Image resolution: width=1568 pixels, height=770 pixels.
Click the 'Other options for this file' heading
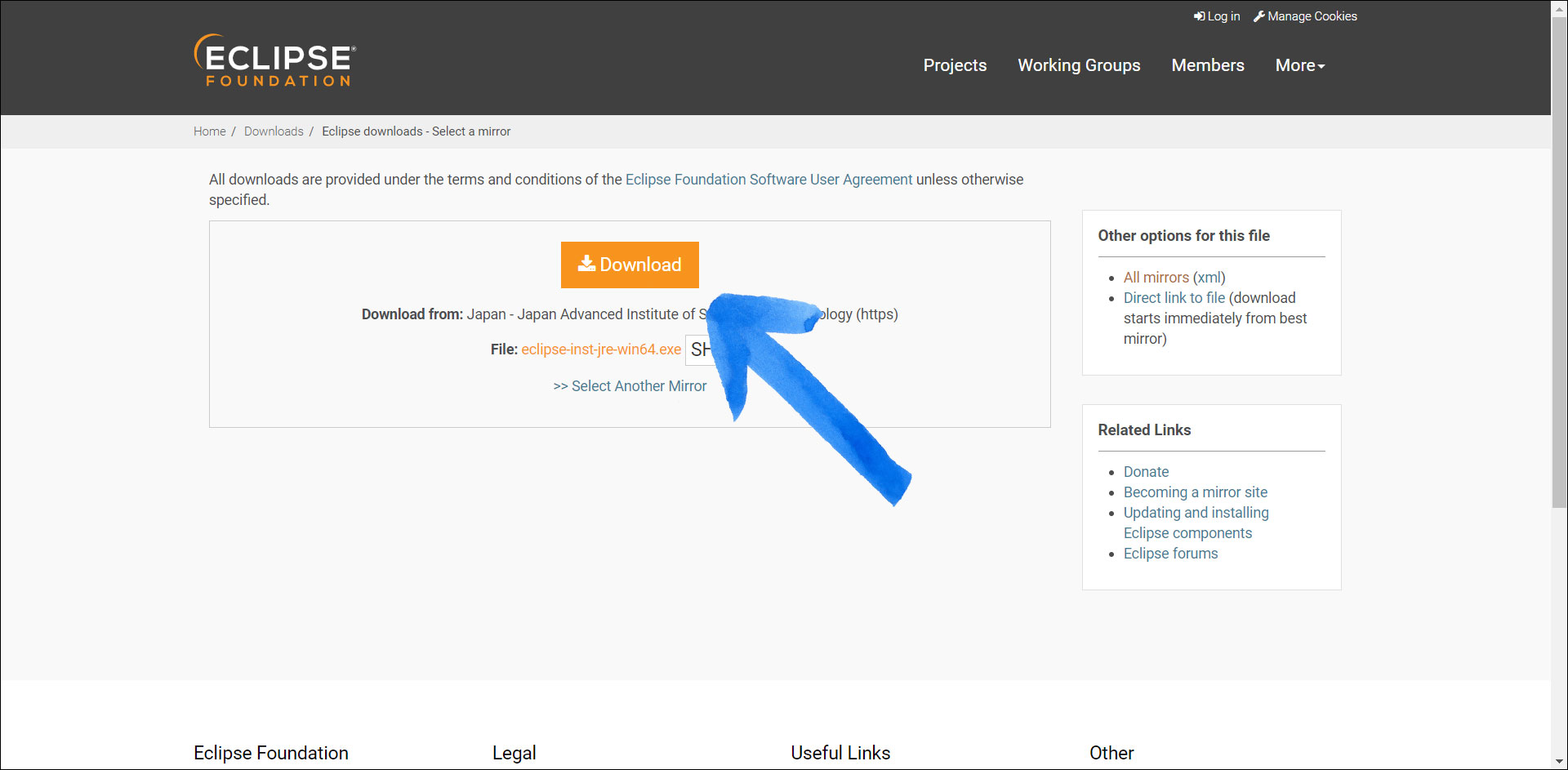(1183, 236)
